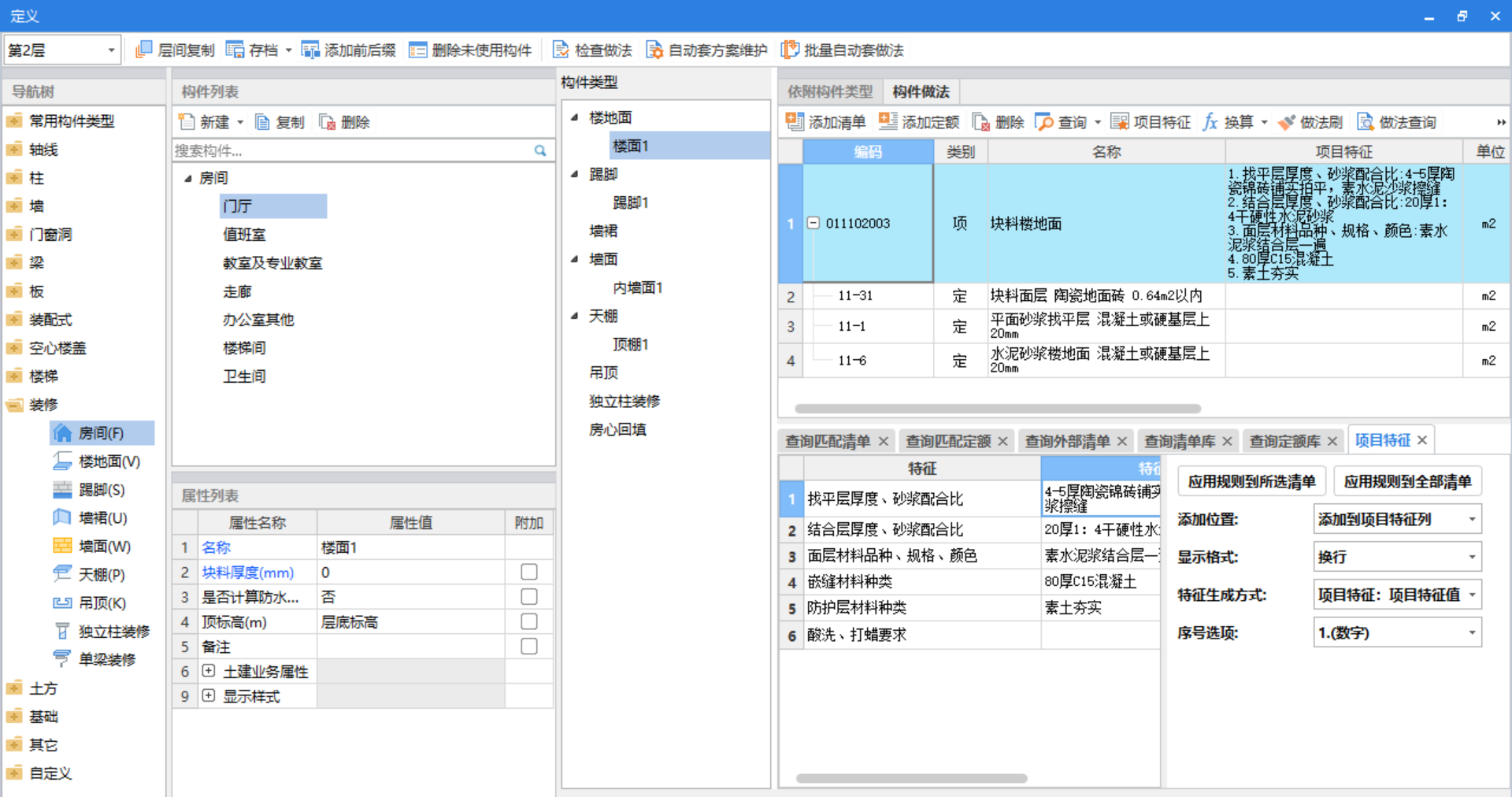Click the 检查做法 icon
The height and width of the screenshot is (797, 1512).
[561, 50]
